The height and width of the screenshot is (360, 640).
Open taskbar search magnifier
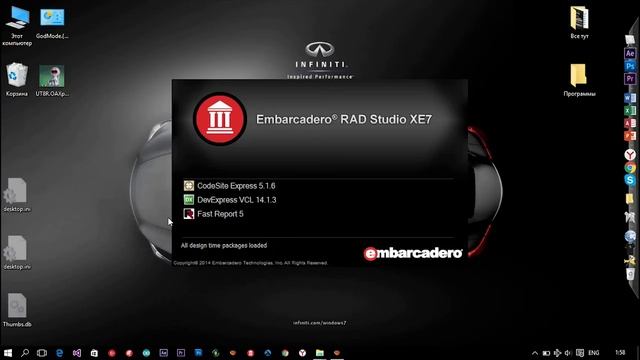click(x=25, y=353)
